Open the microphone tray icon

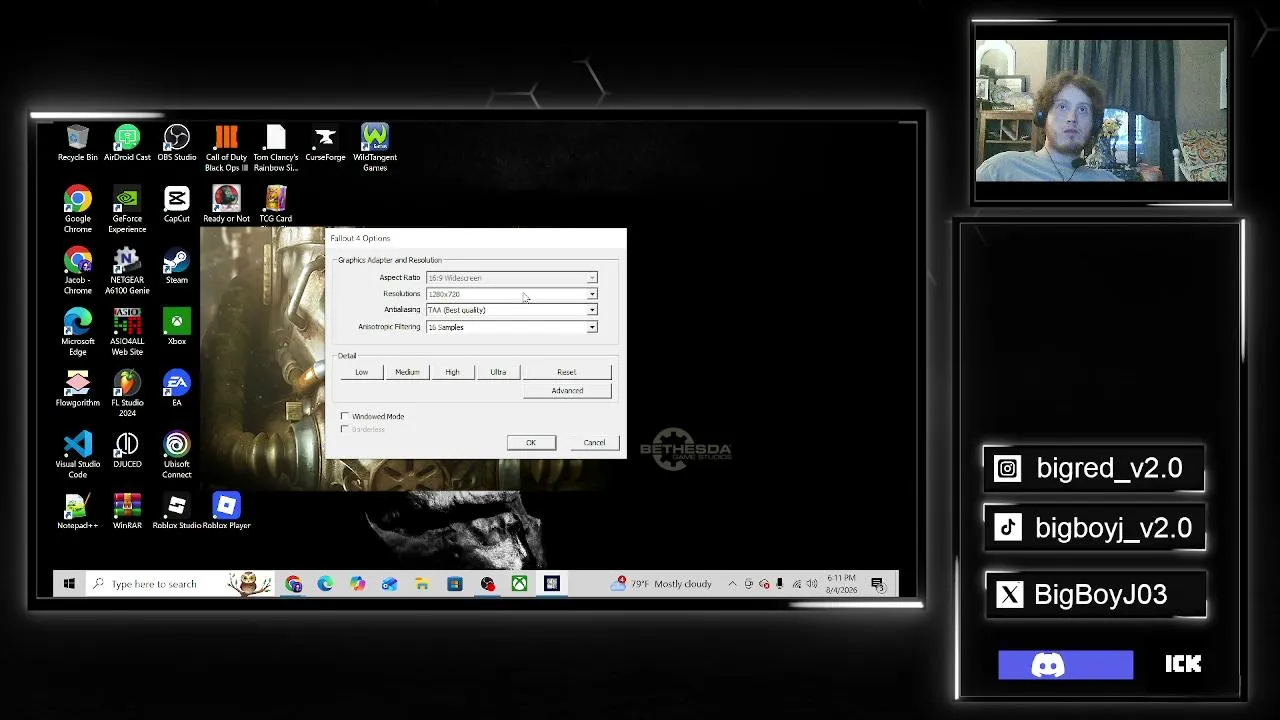coord(780,584)
